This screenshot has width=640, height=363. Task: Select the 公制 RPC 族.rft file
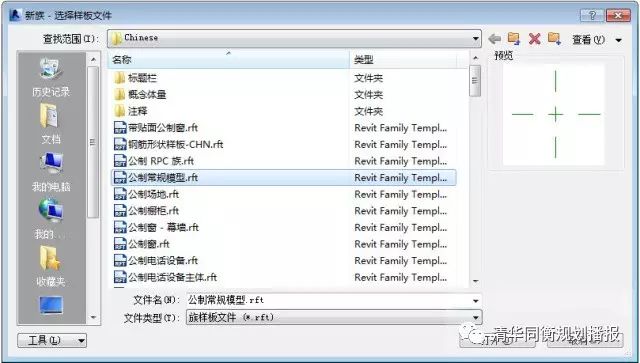pyautogui.click(x=154, y=161)
